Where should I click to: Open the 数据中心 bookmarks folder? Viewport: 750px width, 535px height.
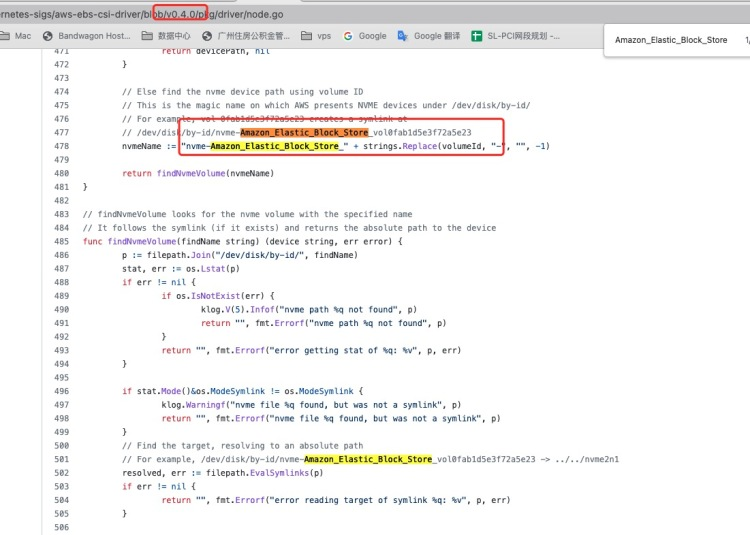point(166,36)
